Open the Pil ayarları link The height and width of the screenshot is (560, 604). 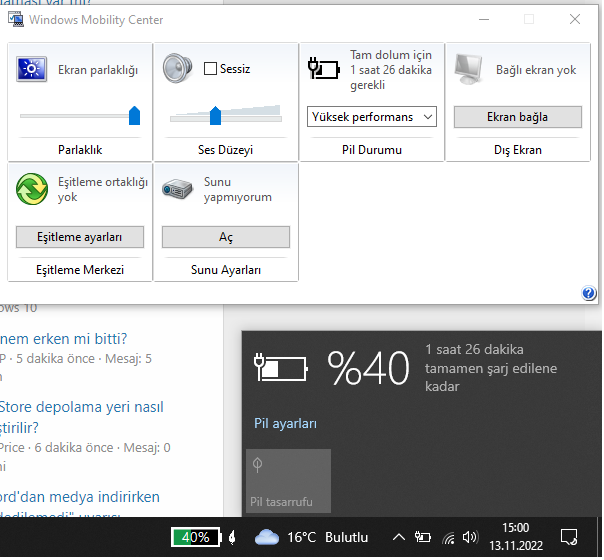[286, 424]
